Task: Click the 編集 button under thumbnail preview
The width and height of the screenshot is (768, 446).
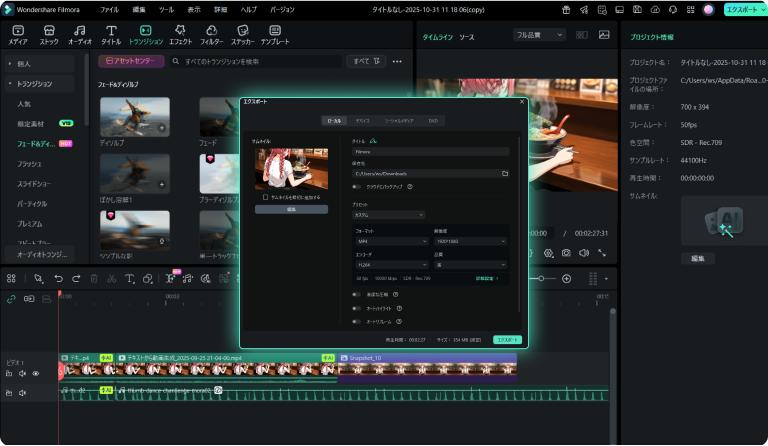Action: coord(291,209)
